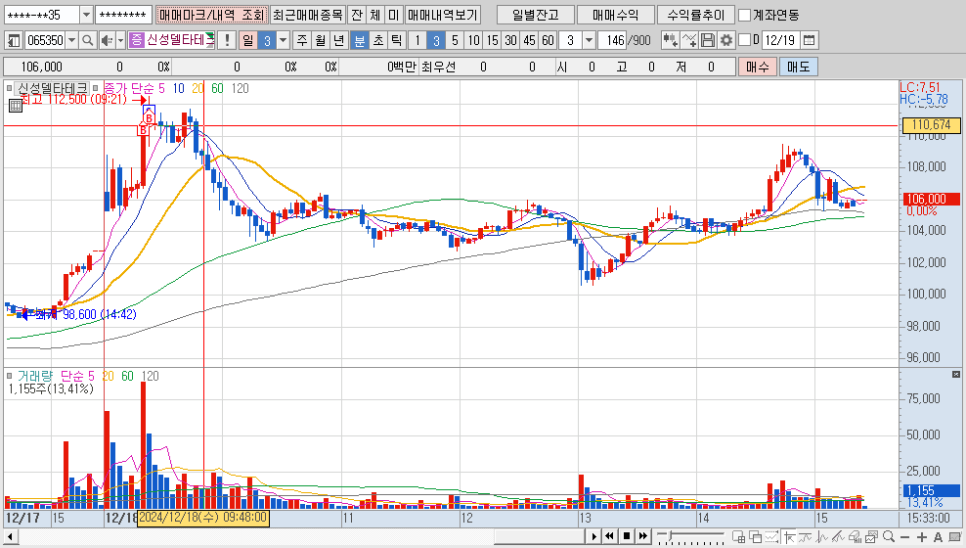Viewport: 966px width, 548px height.
Task: Expand the account number dropdown
Action: tap(86, 14)
